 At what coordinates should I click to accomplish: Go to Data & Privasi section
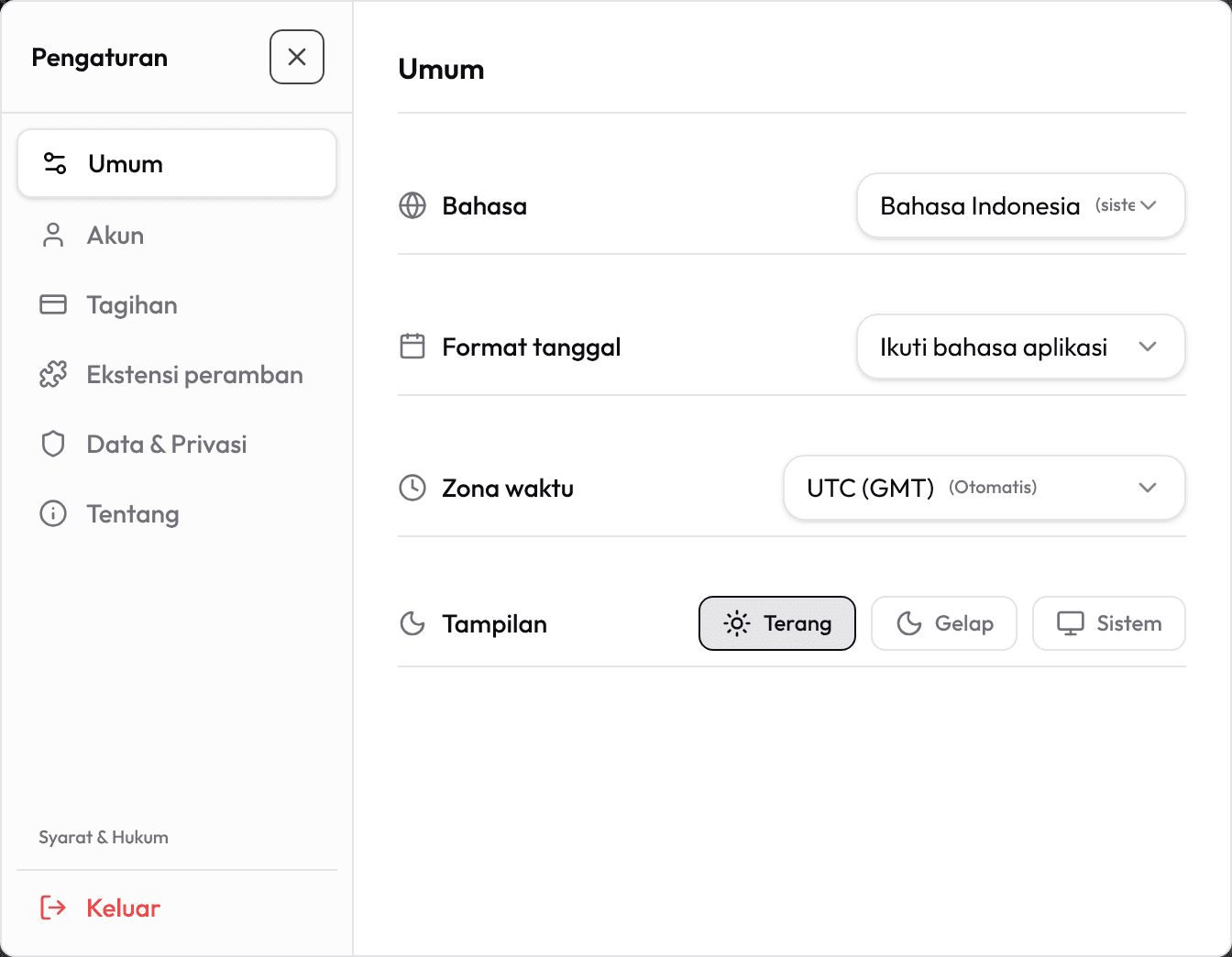(177, 444)
